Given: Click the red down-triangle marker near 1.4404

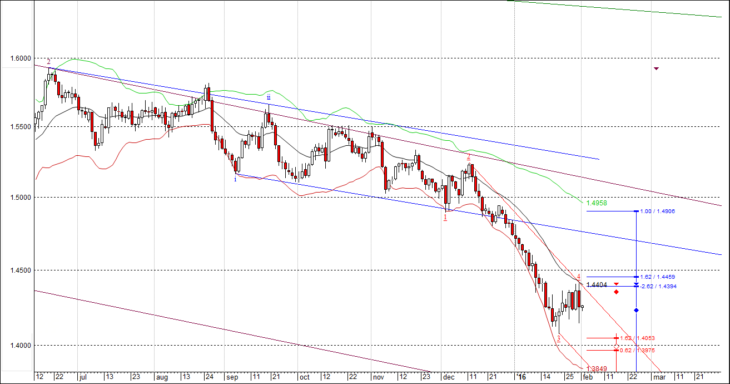Looking at the screenshot, I should [616, 284].
